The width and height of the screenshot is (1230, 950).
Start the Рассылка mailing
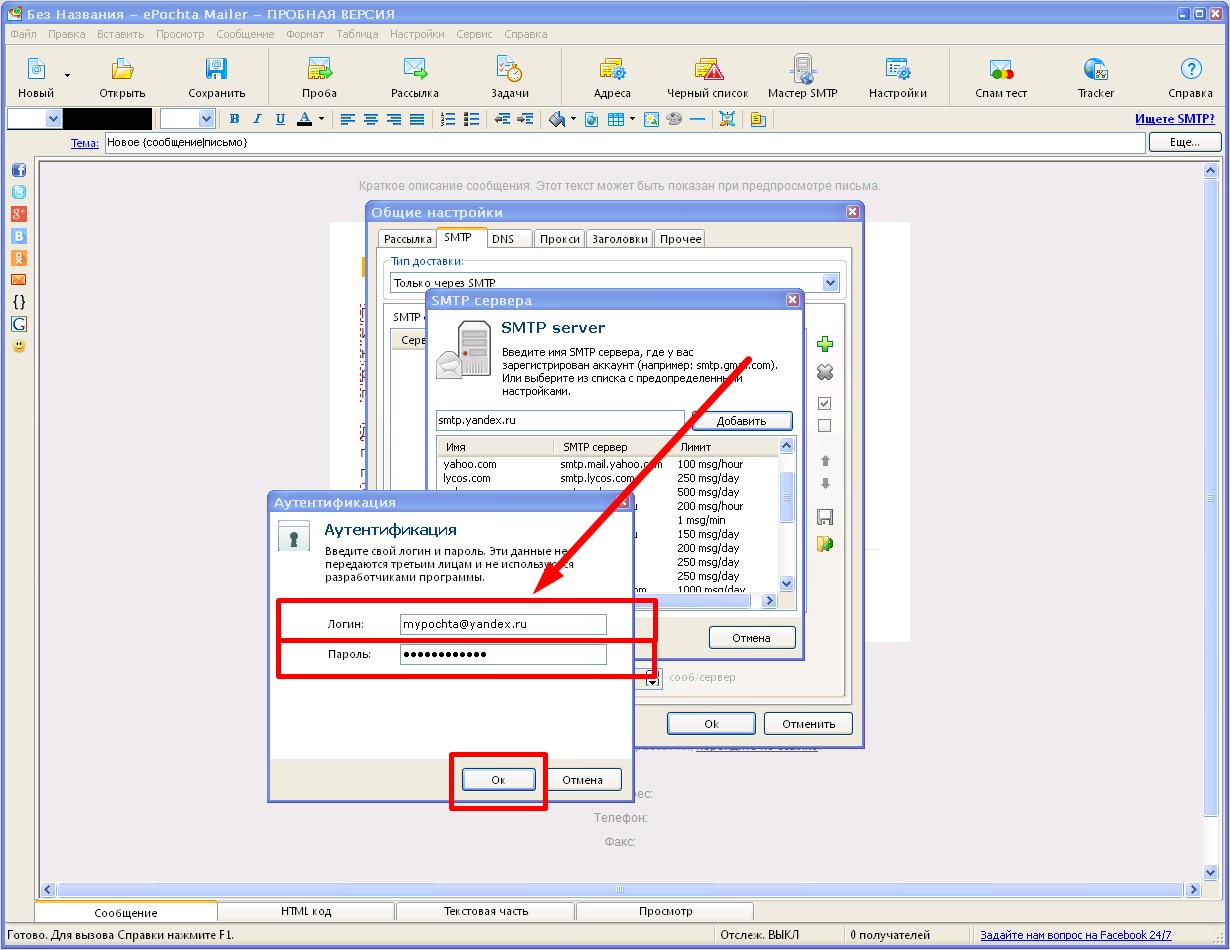point(415,78)
